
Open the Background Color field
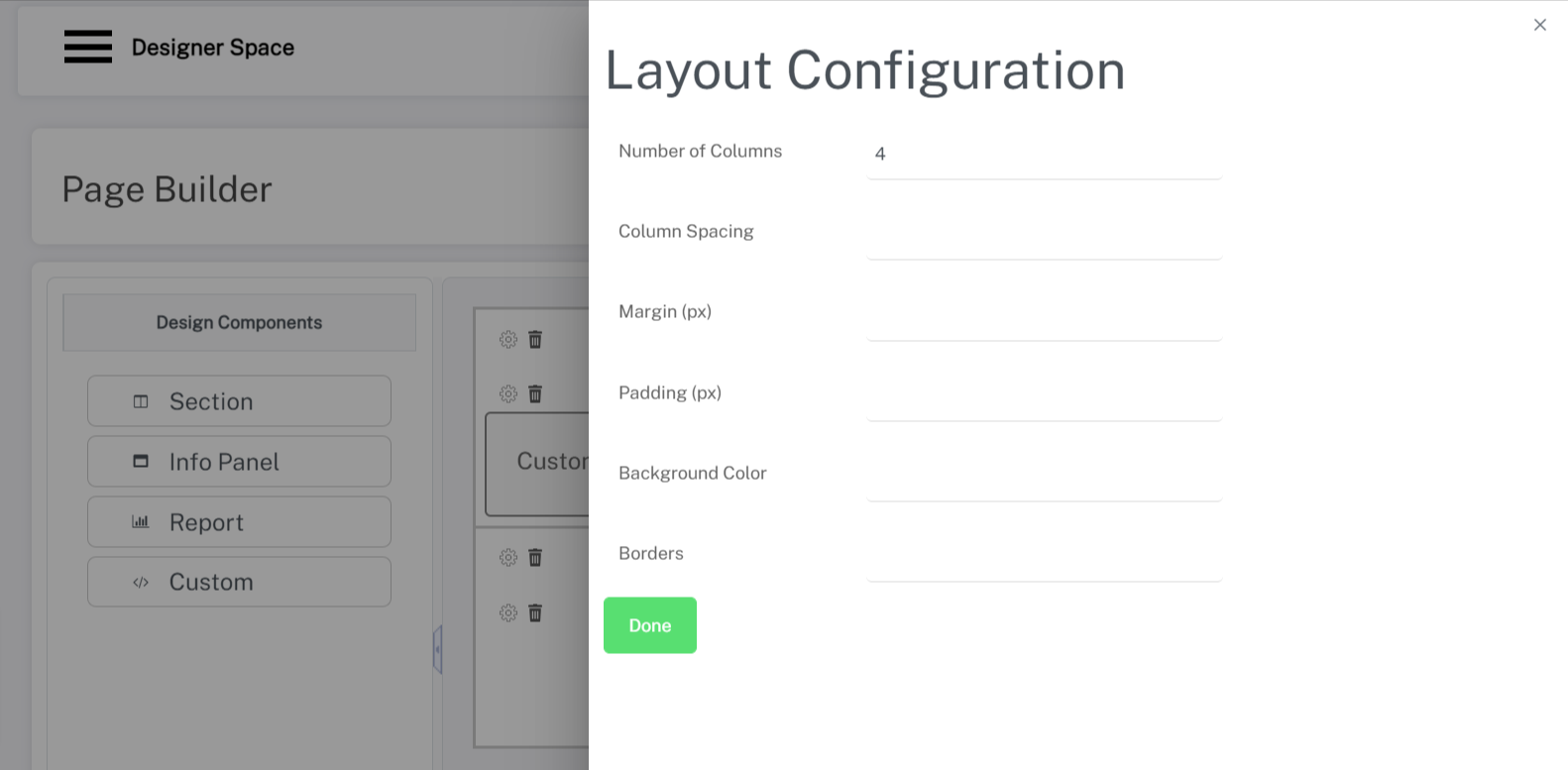click(x=1044, y=477)
